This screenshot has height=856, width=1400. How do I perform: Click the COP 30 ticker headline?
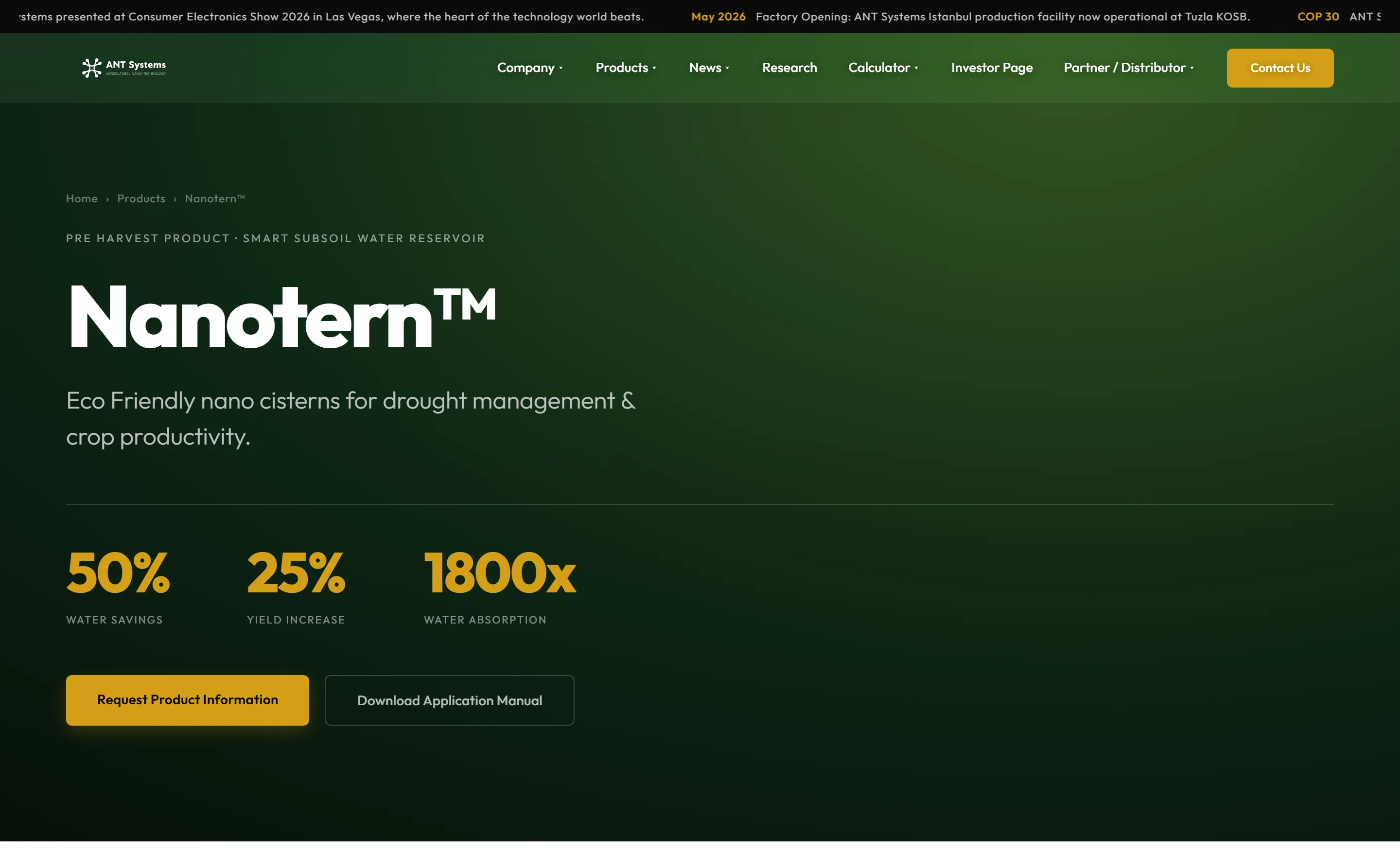1339,17
